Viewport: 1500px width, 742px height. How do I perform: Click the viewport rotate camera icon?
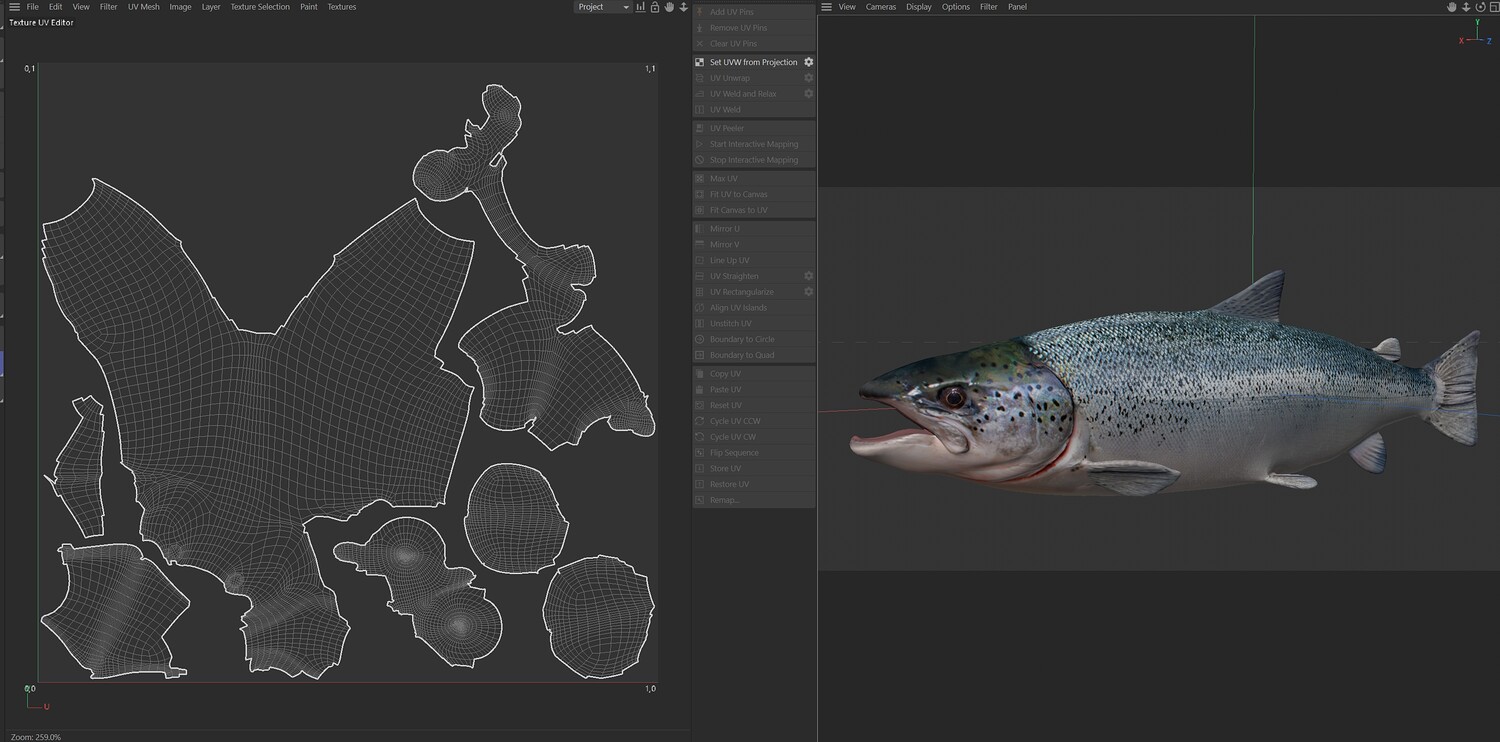coord(1480,7)
